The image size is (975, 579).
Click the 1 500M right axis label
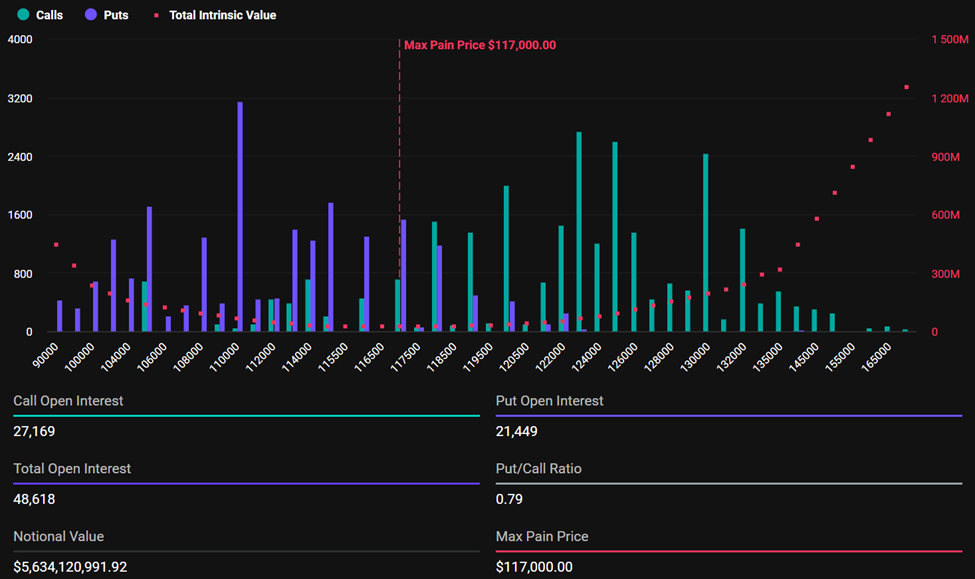pyautogui.click(x=947, y=39)
